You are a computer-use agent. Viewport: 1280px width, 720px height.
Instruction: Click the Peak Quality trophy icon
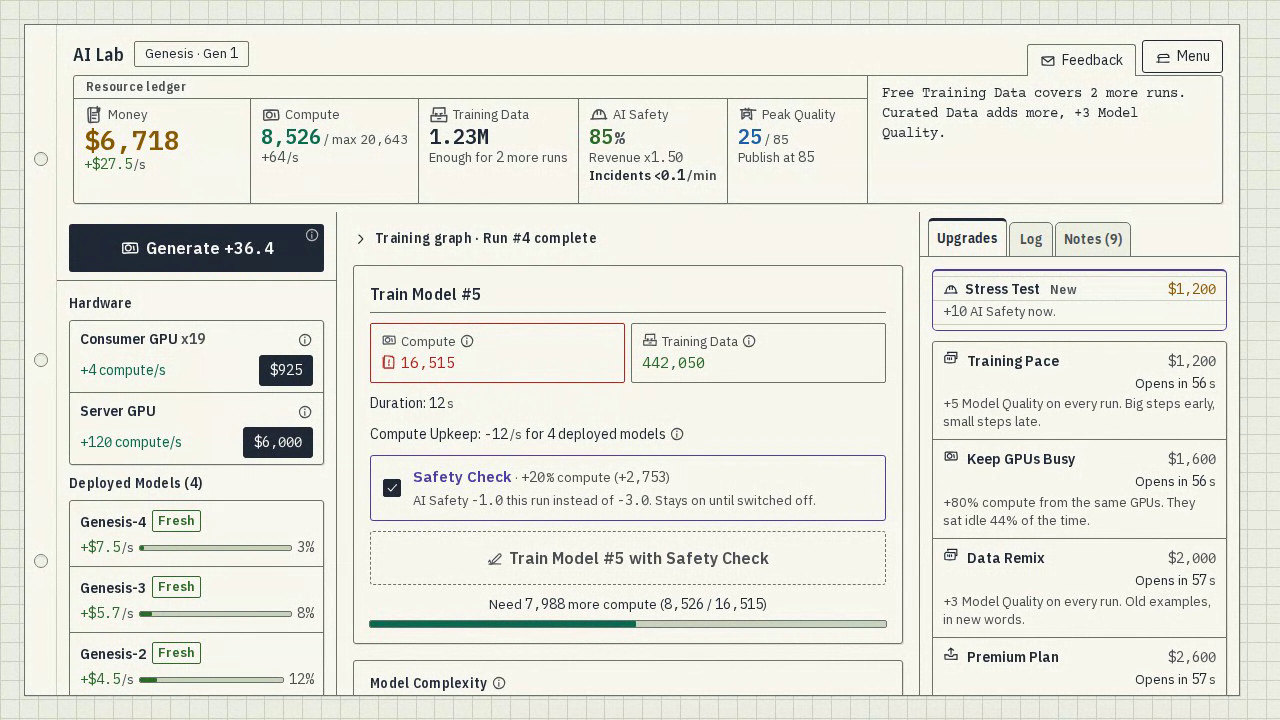(x=747, y=115)
